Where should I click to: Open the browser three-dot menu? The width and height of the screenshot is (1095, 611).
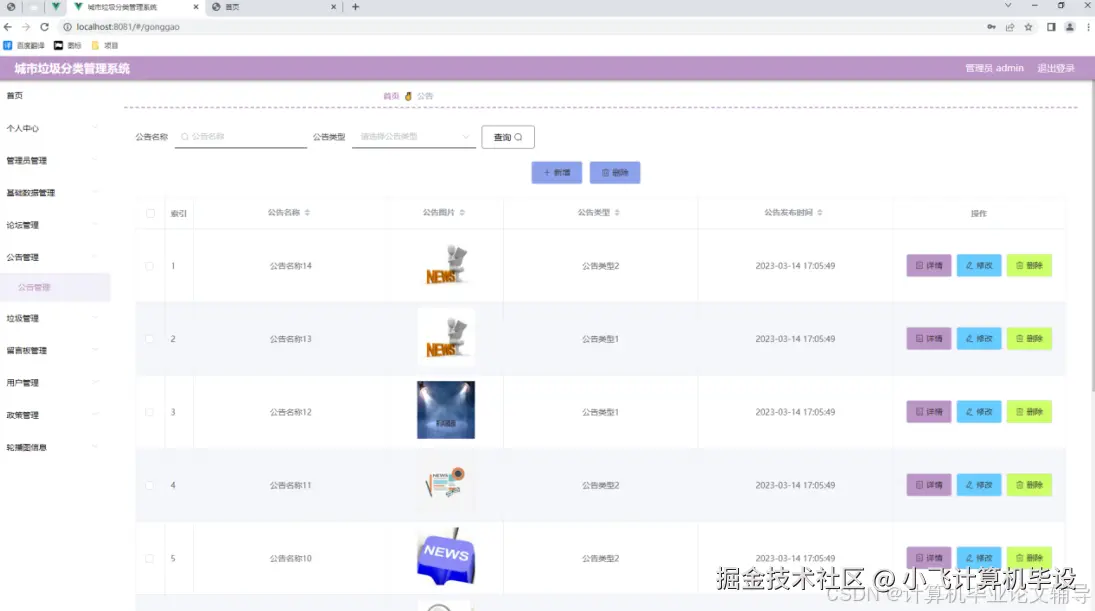pos(1088,27)
